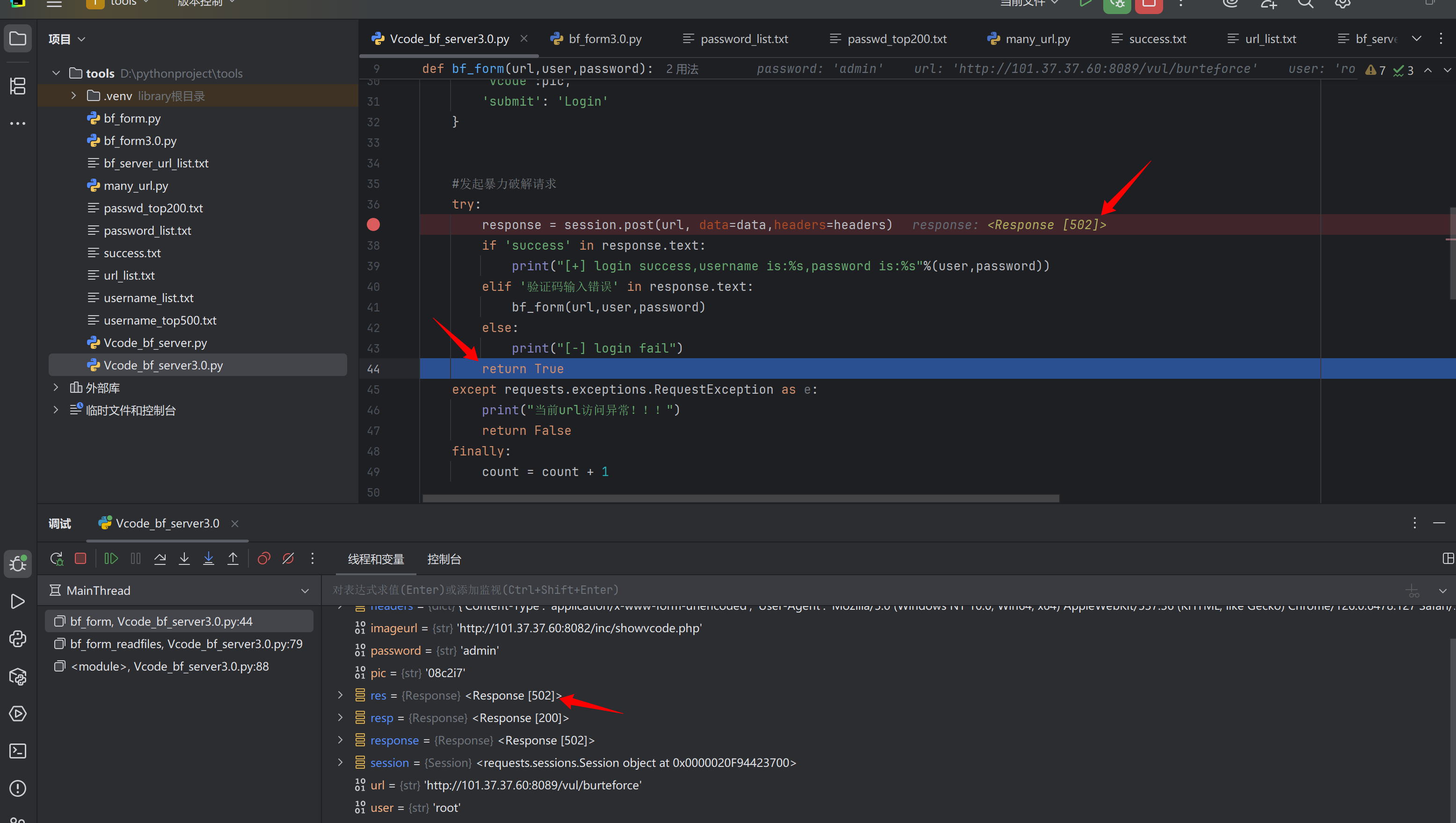1456x823 pixels.
Task: Open the Terminal tool window icon
Action: coord(17,751)
